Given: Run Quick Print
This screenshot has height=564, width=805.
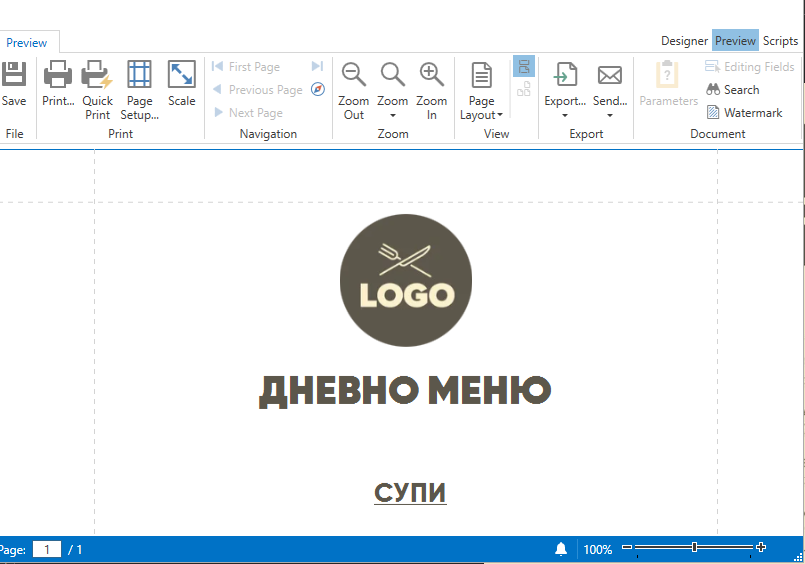Looking at the screenshot, I should click(98, 76).
